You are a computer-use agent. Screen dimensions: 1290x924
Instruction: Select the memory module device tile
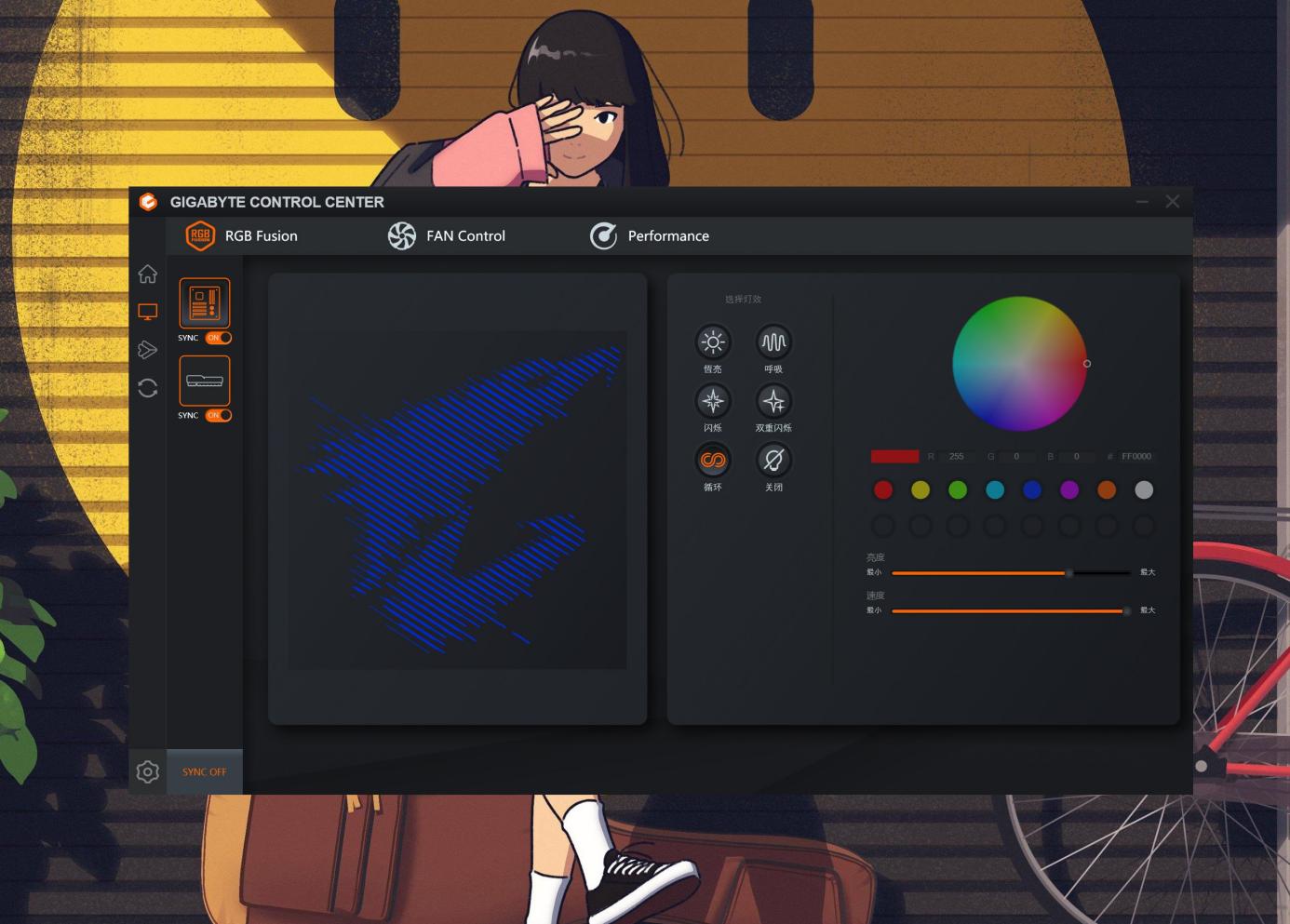pyautogui.click(x=205, y=381)
